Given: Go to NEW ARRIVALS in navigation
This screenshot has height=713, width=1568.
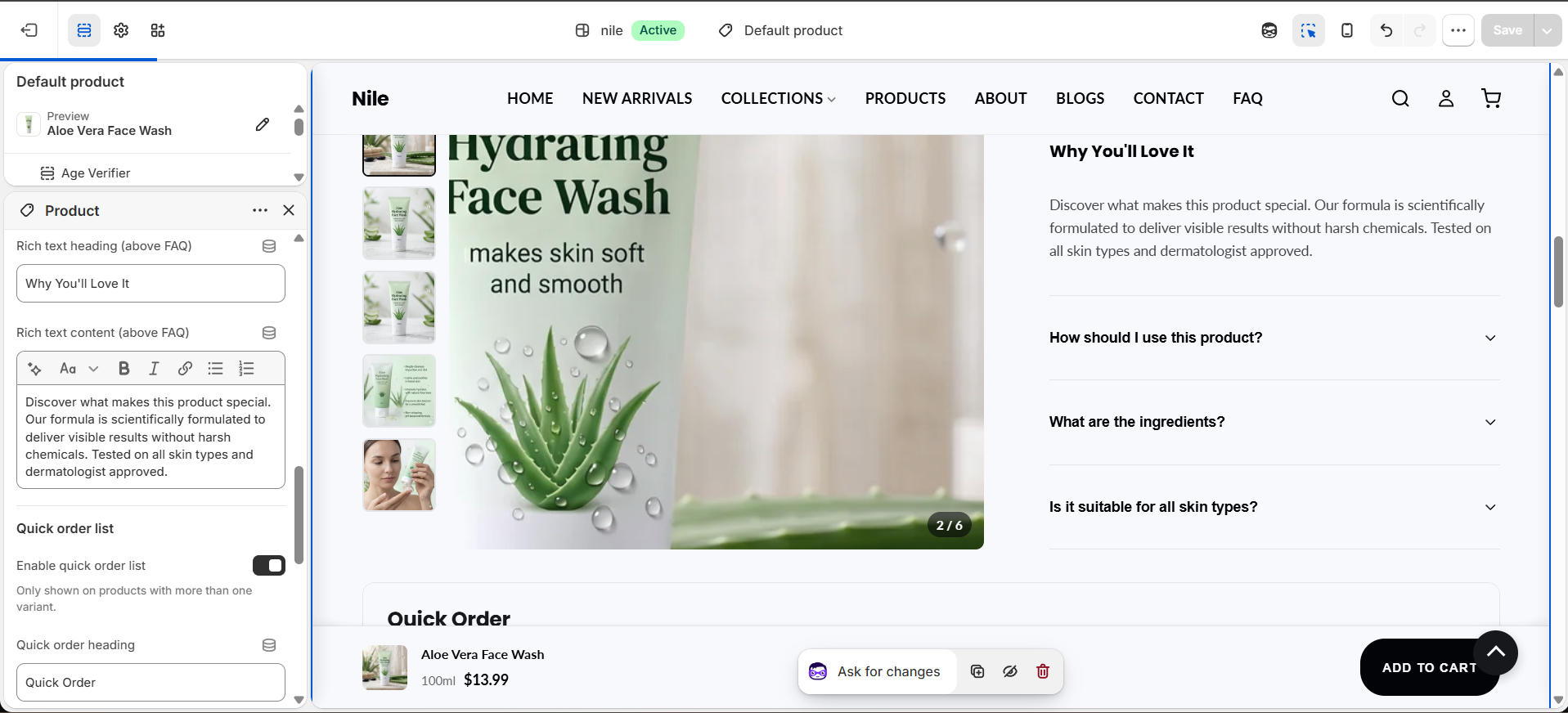Looking at the screenshot, I should point(637,99).
